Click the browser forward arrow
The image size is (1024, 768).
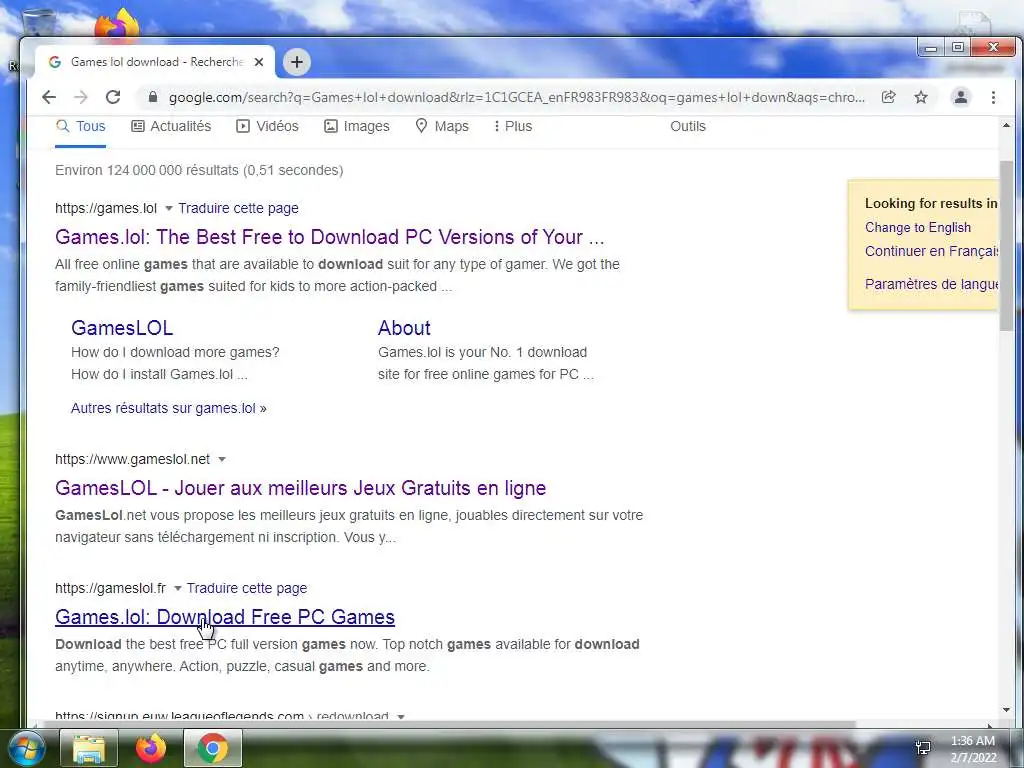click(80, 97)
